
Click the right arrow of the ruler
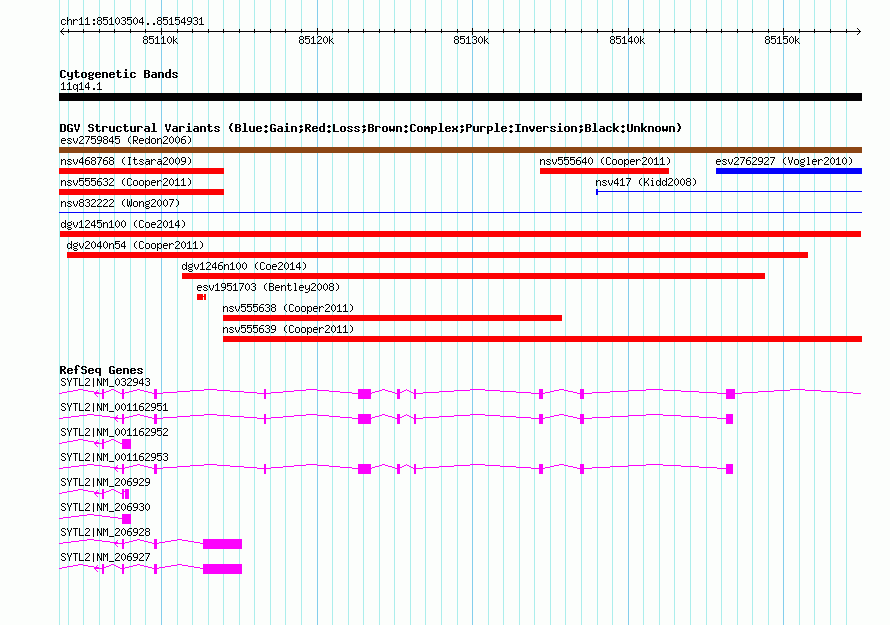point(858,31)
